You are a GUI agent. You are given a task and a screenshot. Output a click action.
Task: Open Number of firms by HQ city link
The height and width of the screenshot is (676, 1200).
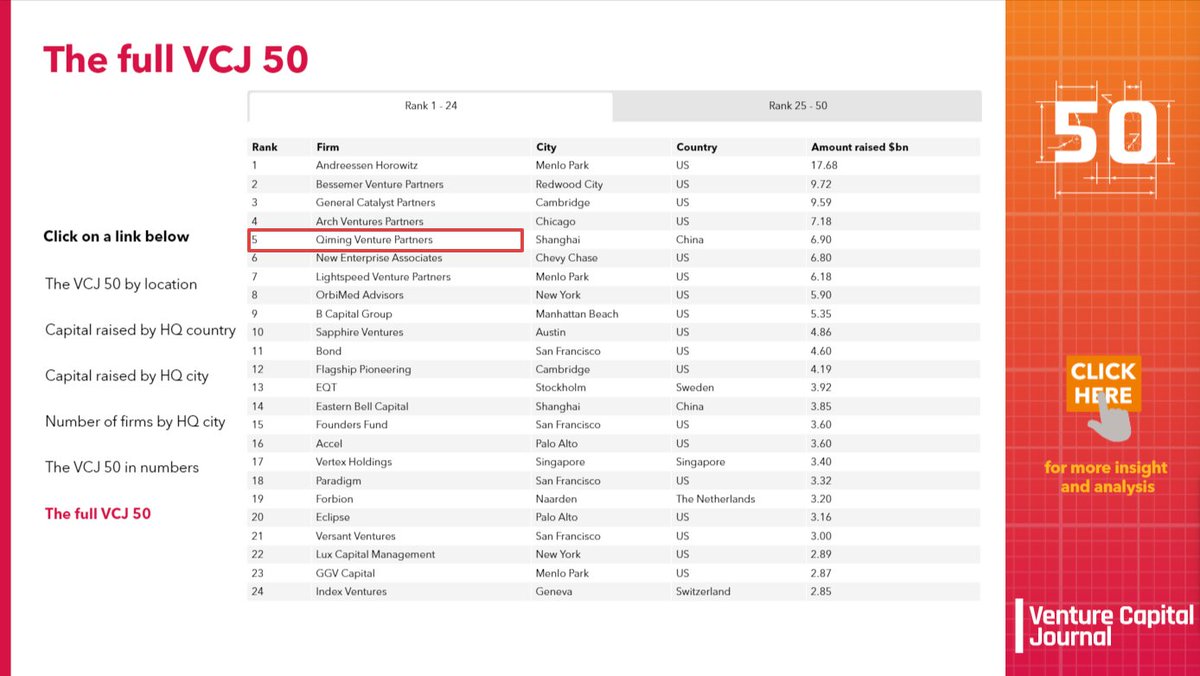135,422
